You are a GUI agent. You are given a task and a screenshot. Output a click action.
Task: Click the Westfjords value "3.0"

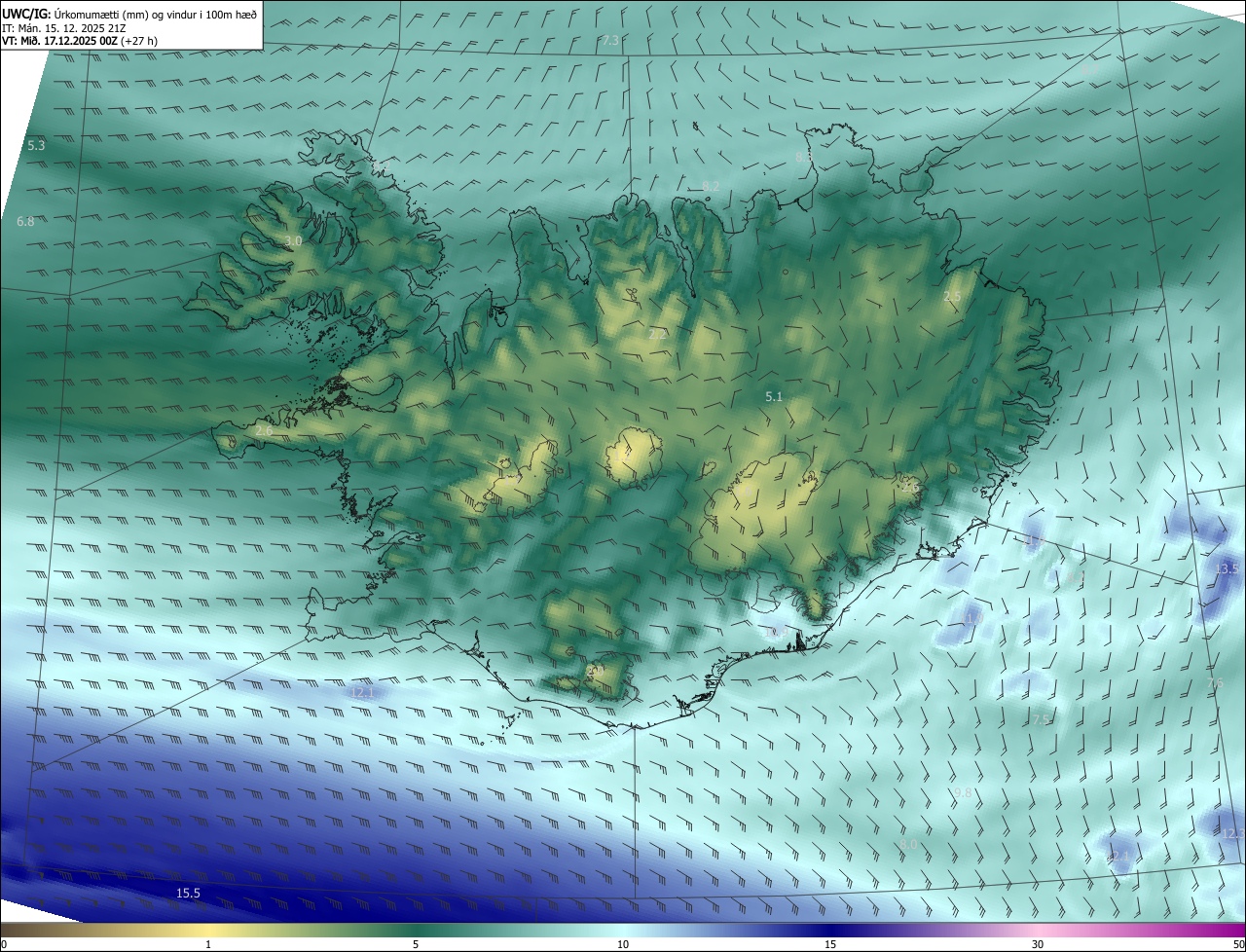[x=293, y=240]
